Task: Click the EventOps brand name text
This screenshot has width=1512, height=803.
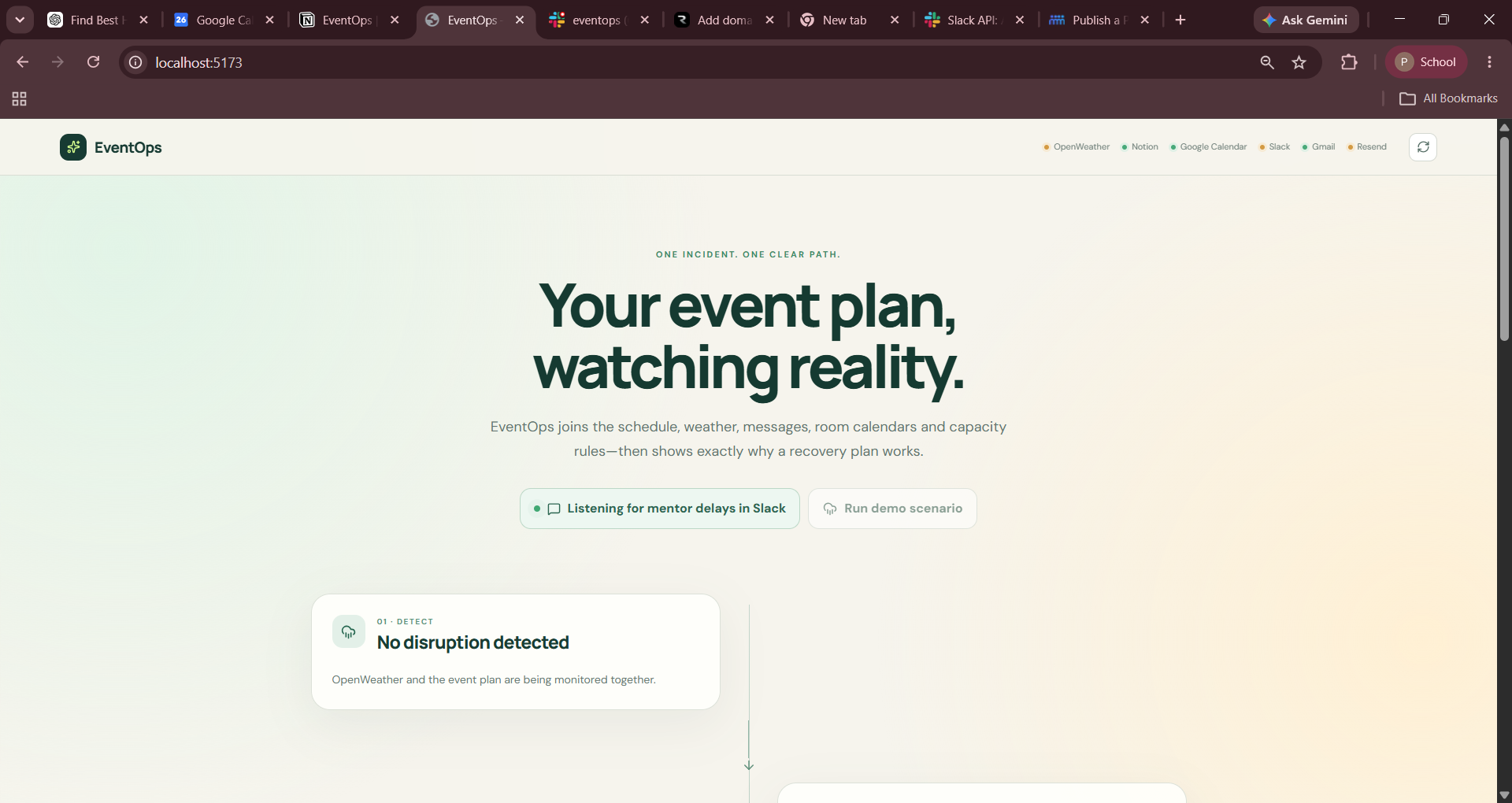Action: tap(128, 147)
